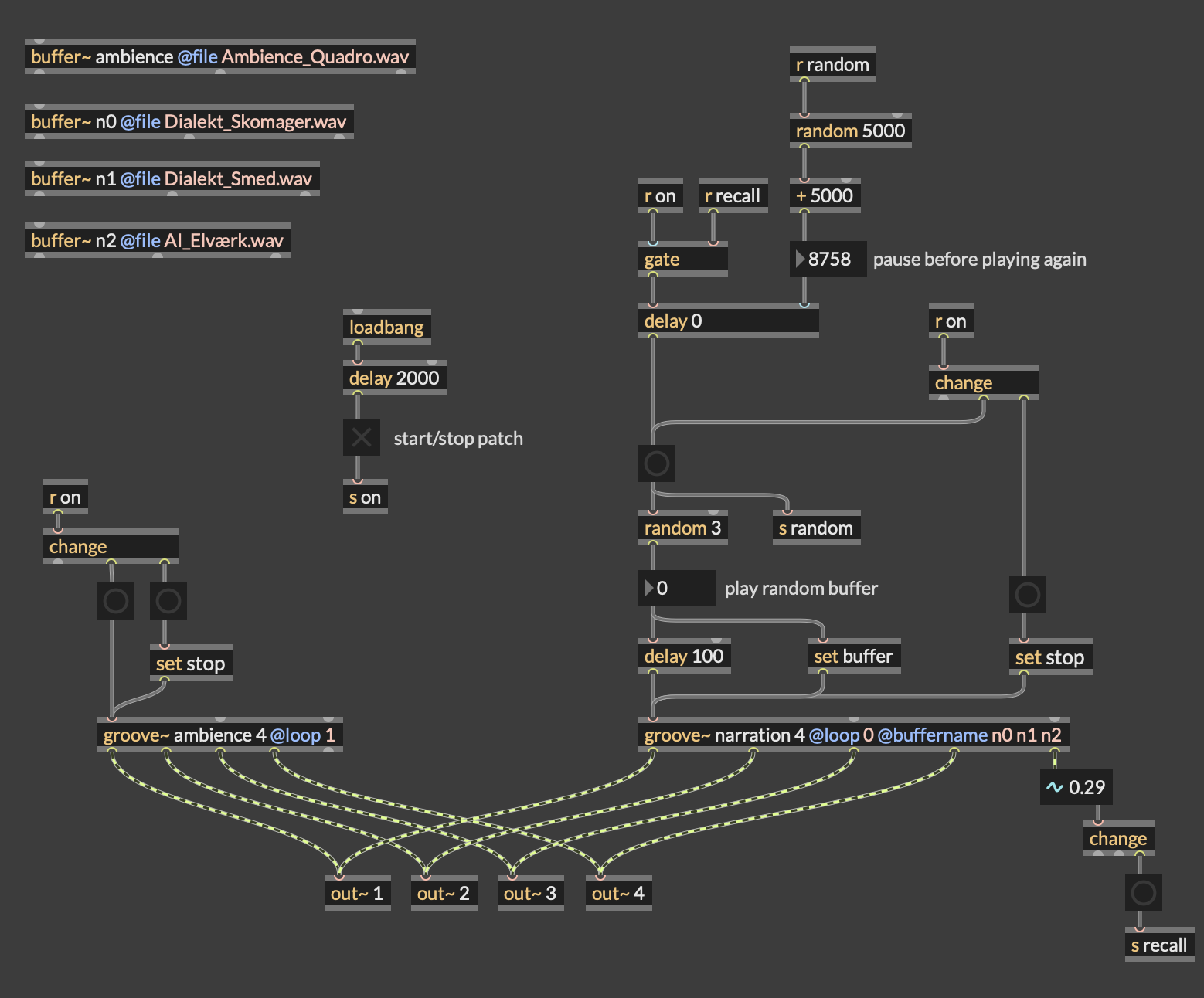Select the groove~ ambience 4 object

(x=219, y=735)
